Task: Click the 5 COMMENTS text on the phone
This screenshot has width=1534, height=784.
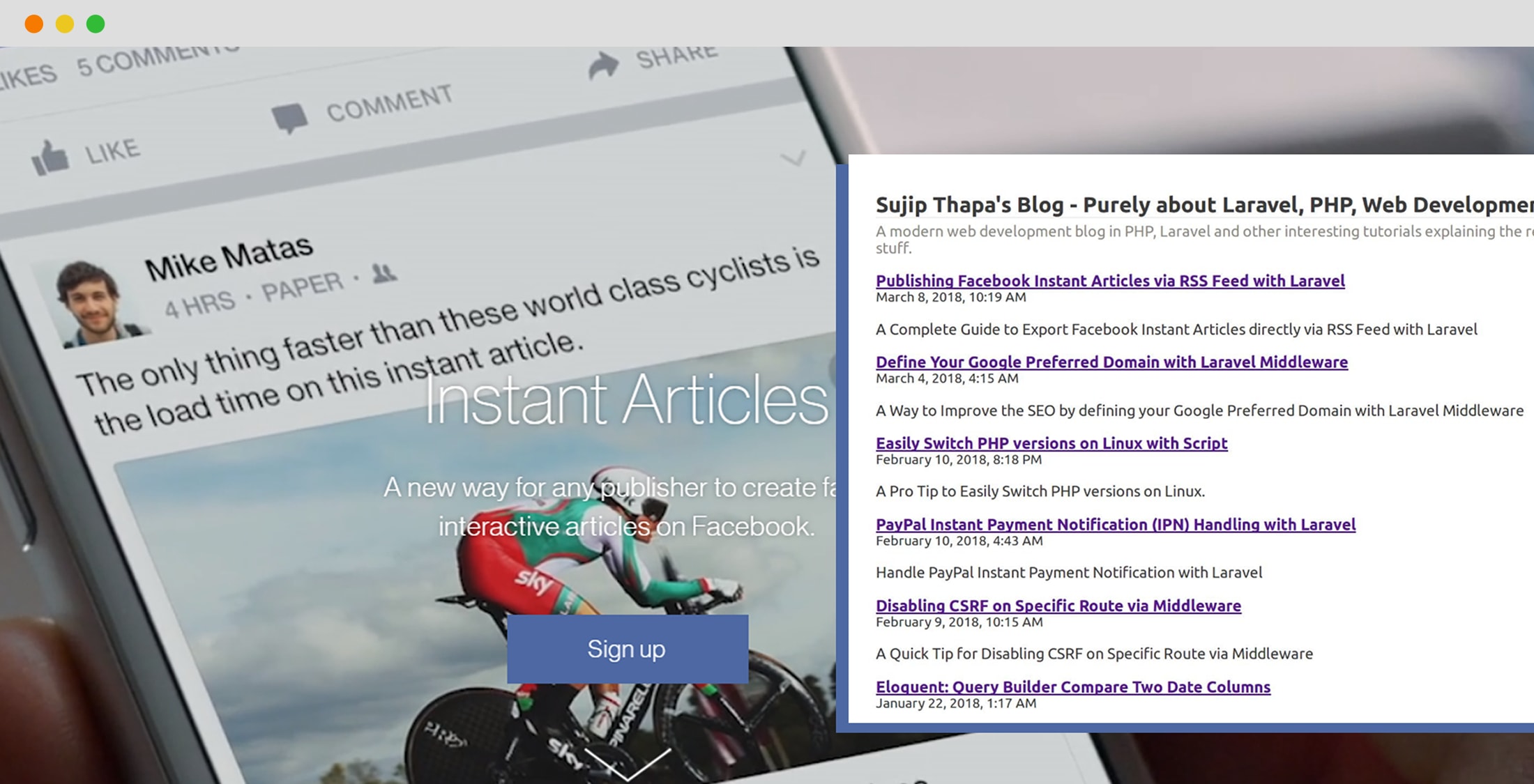Action: pyautogui.click(x=158, y=59)
